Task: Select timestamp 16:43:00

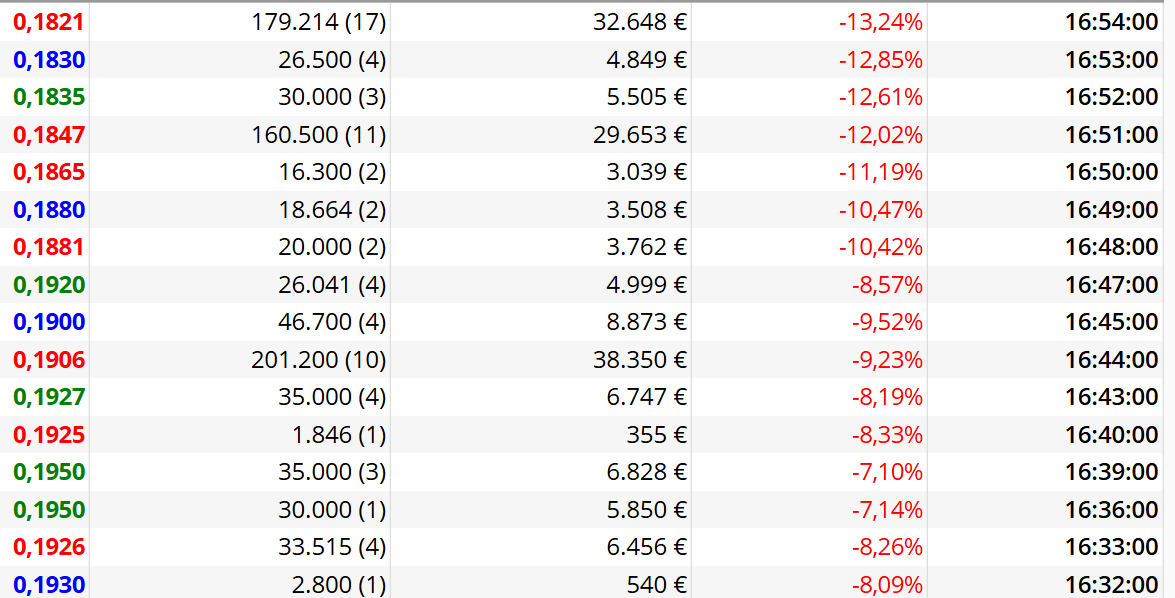Action: tap(1111, 397)
